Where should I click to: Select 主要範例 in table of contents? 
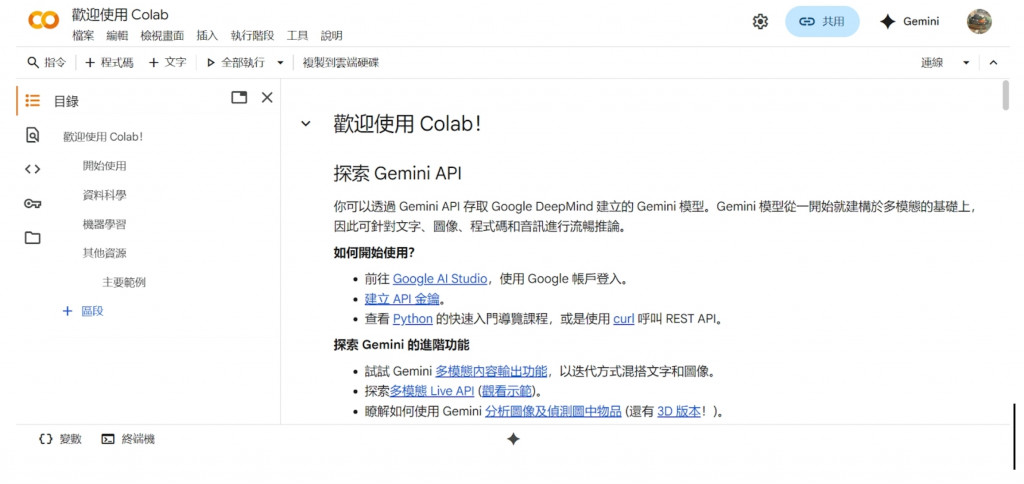[124, 282]
